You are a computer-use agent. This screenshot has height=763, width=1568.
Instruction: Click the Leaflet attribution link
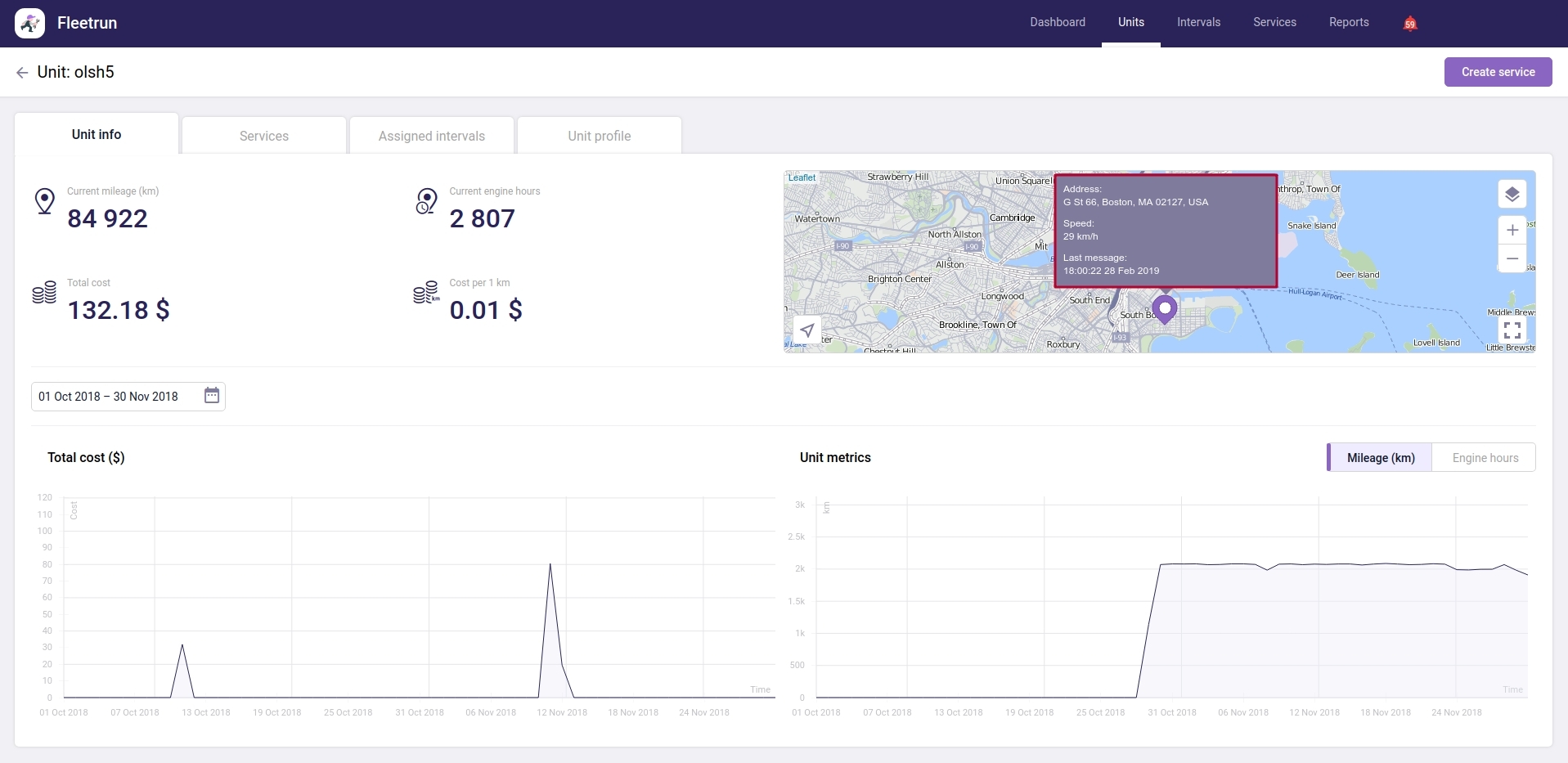point(801,177)
